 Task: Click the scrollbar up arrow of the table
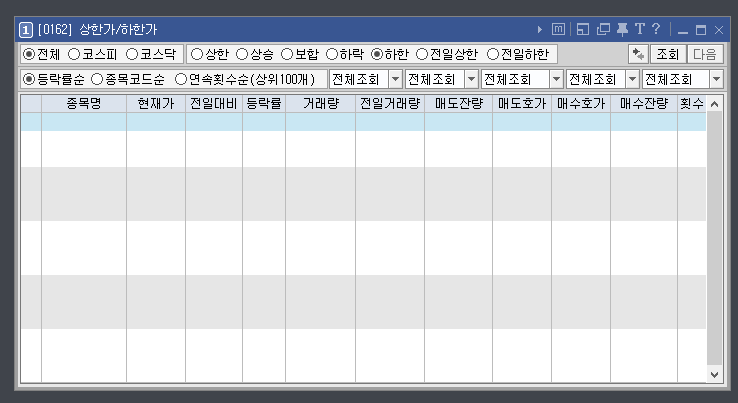(x=714, y=104)
